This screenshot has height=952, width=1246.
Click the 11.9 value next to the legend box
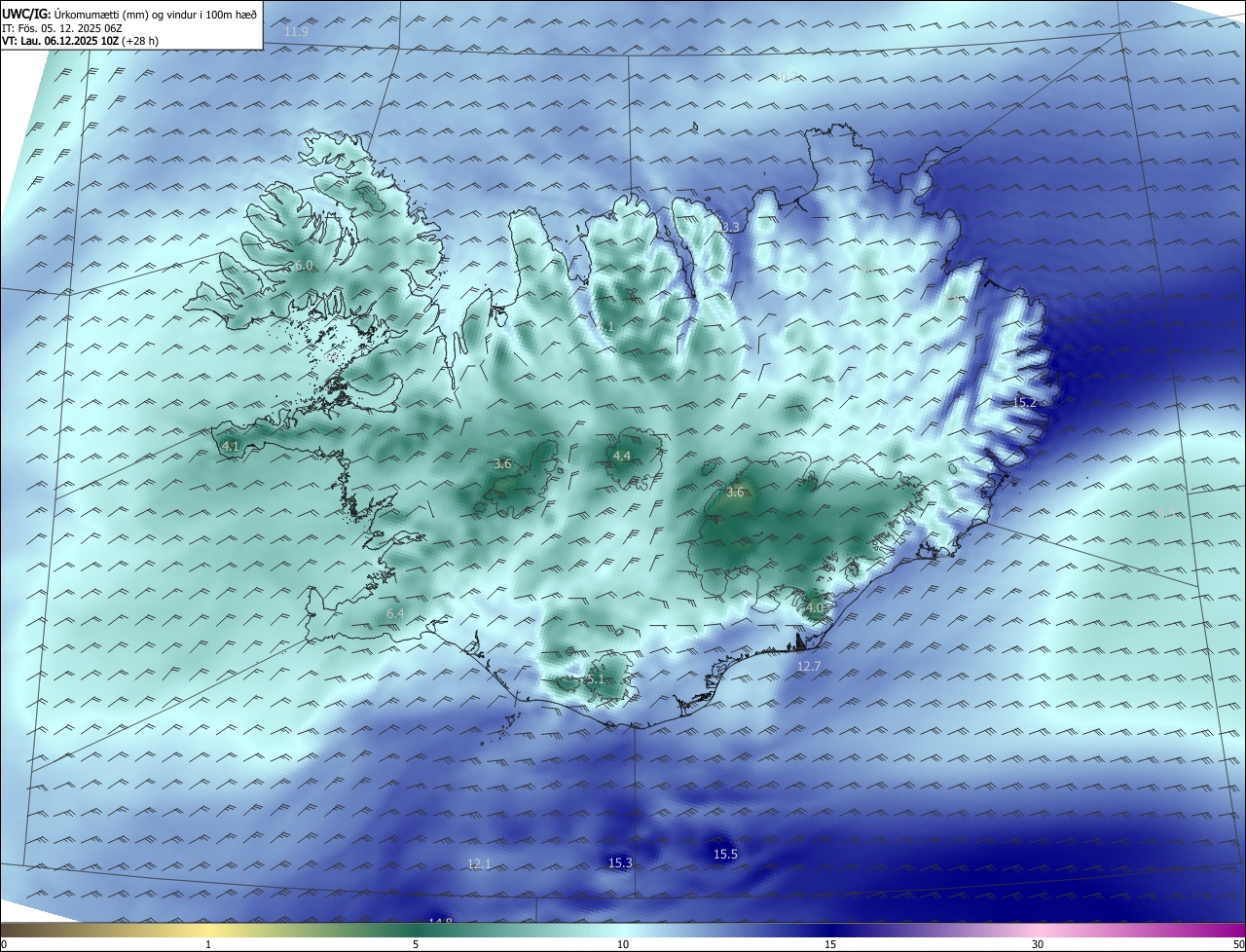[x=296, y=32]
